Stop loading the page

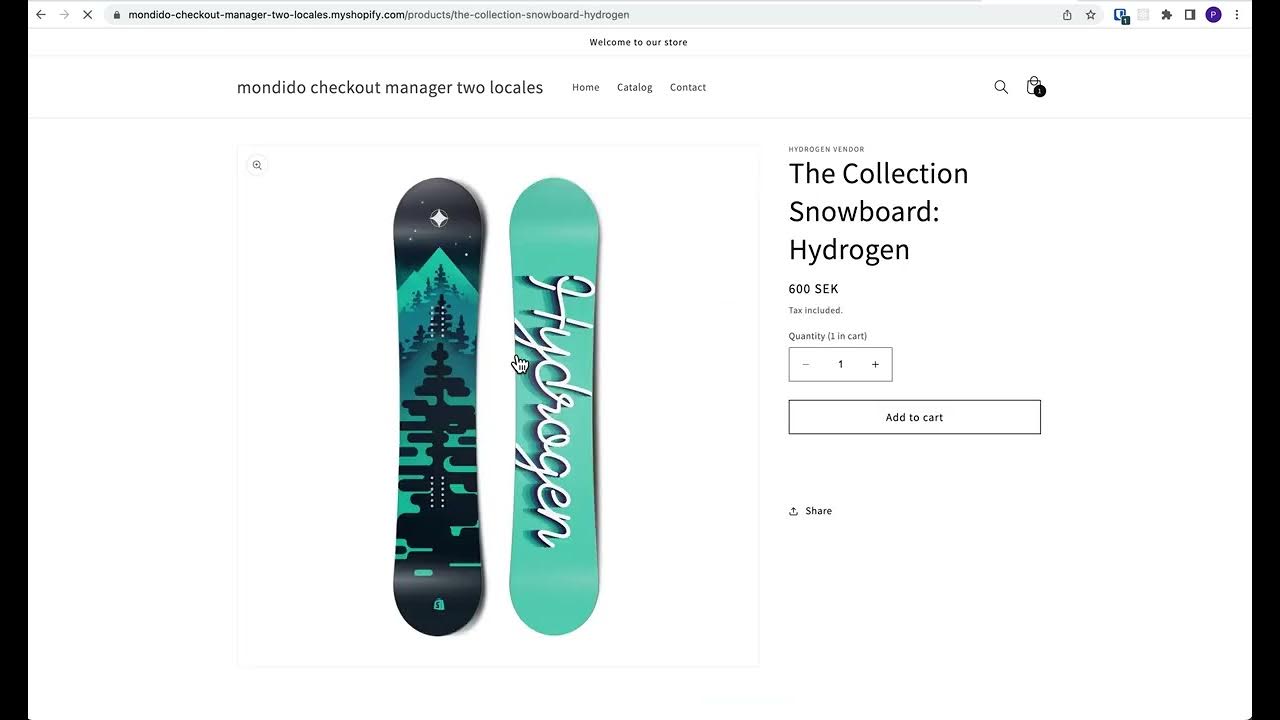(88, 15)
